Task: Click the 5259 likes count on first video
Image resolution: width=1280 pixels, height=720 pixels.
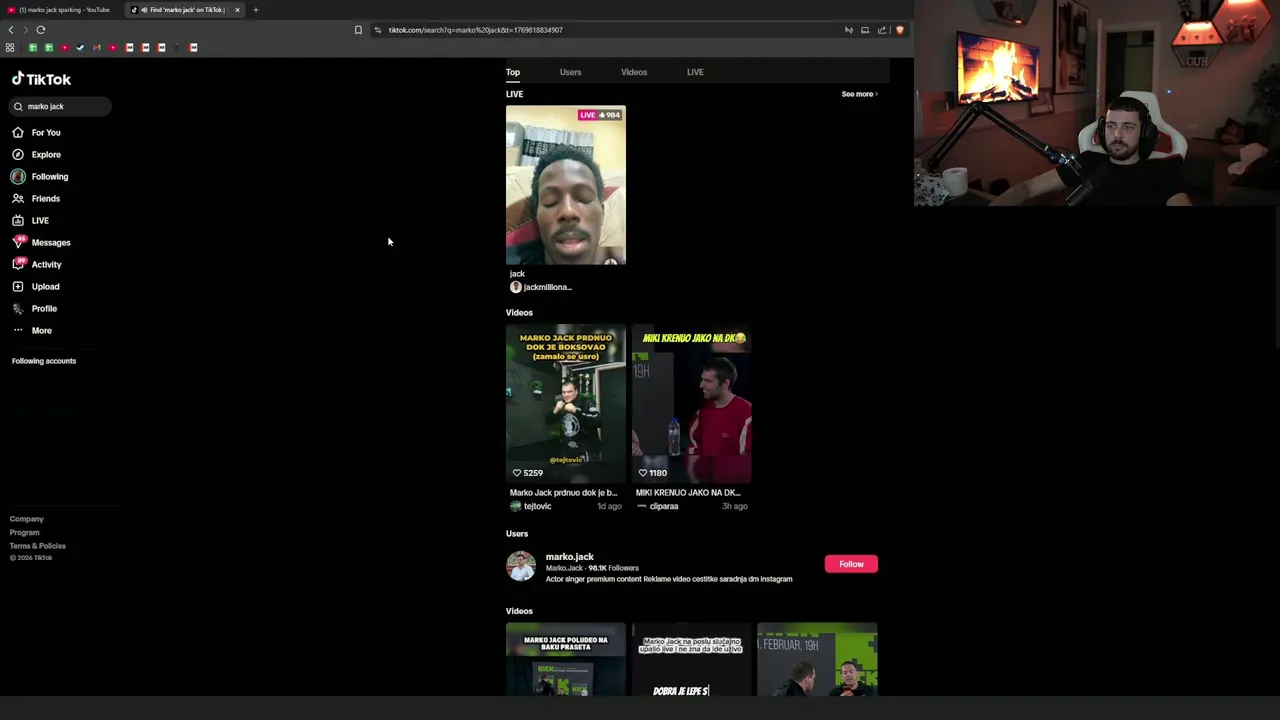Action: [x=528, y=473]
